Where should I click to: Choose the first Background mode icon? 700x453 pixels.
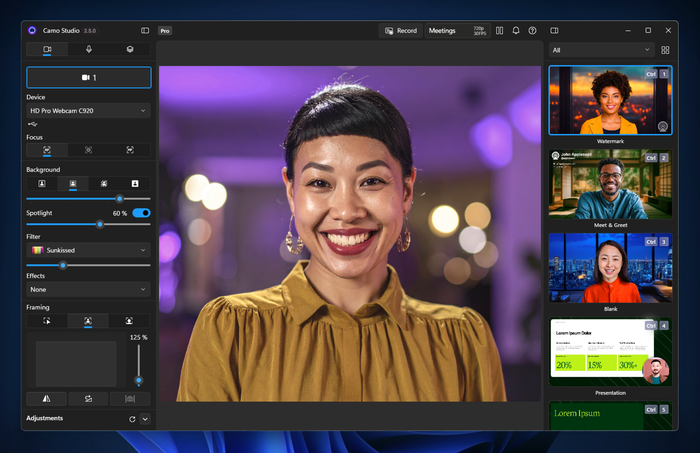[42, 183]
